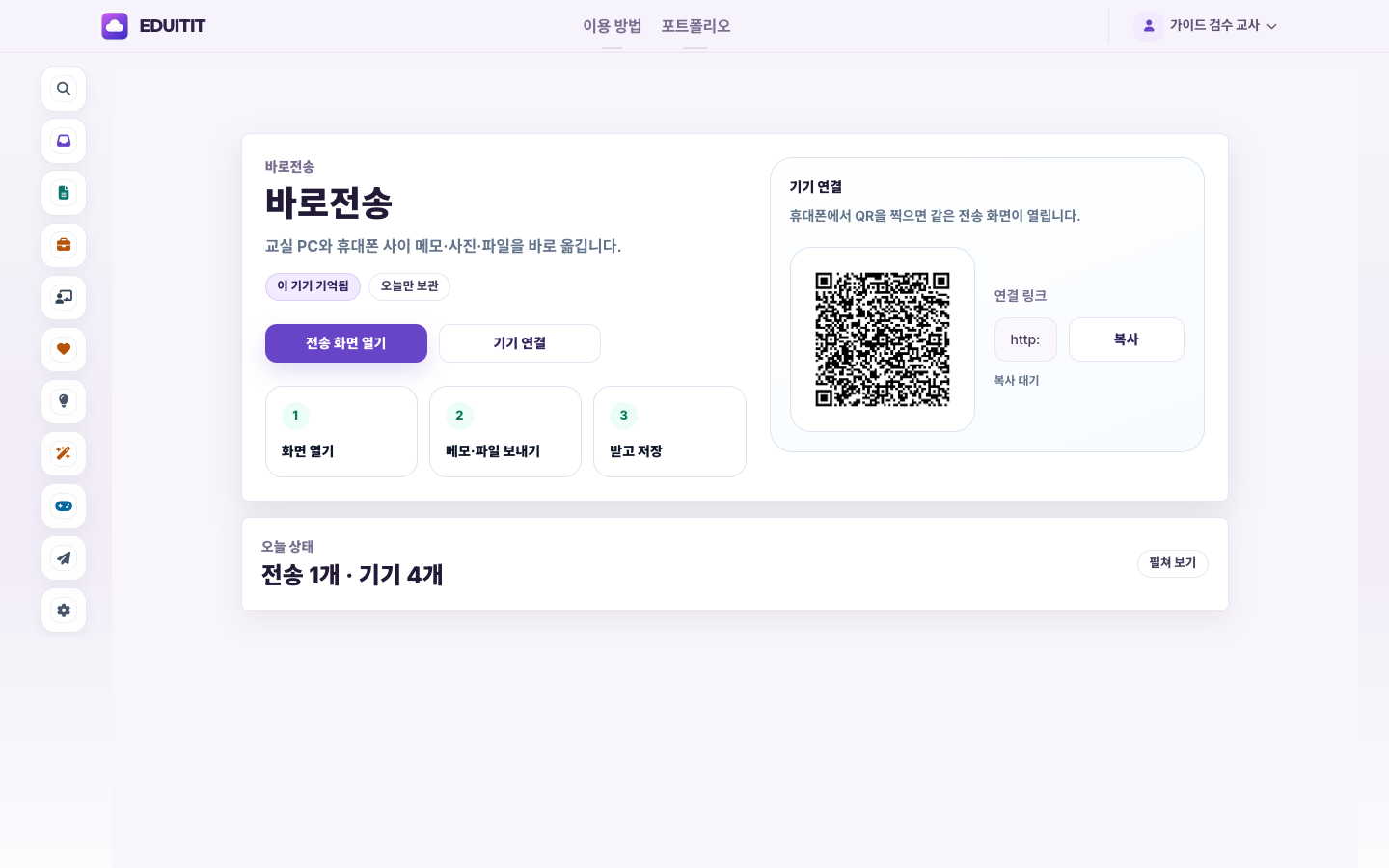Click the 바로전송 main heading
Image resolution: width=1389 pixels, height=868 pixels.
(329, 203)
